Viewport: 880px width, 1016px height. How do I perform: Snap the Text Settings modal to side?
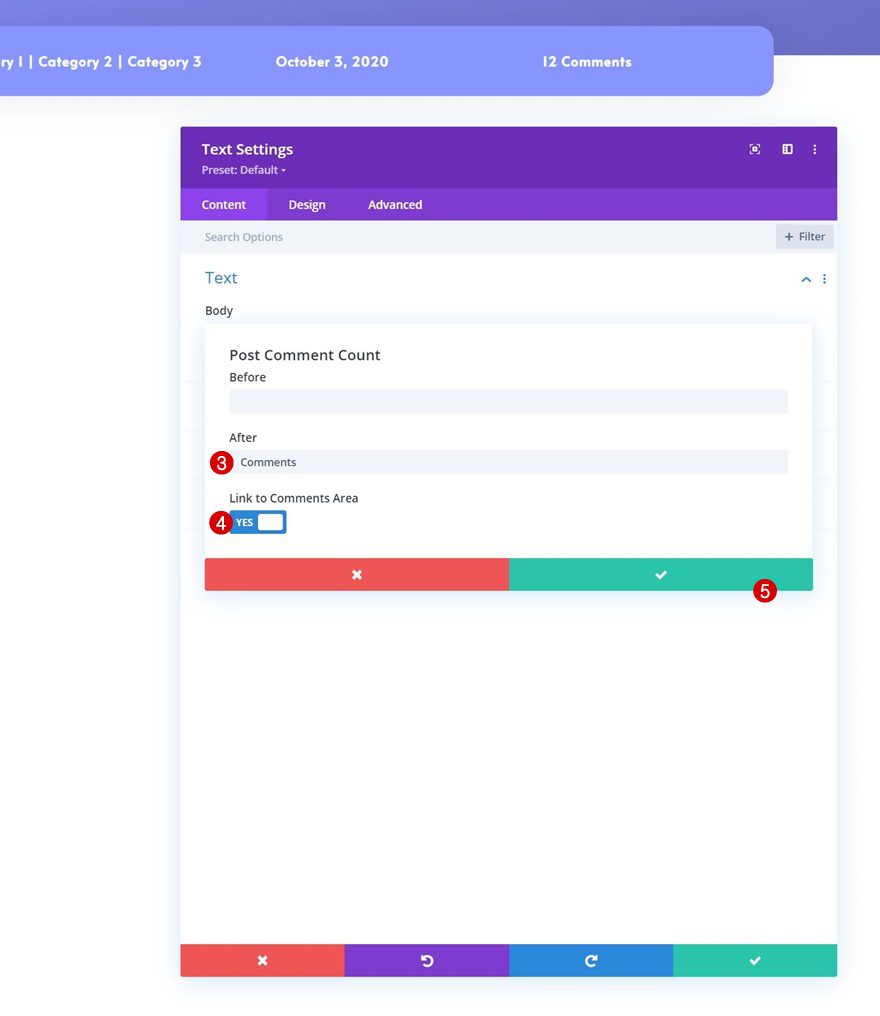coord(787,148)
